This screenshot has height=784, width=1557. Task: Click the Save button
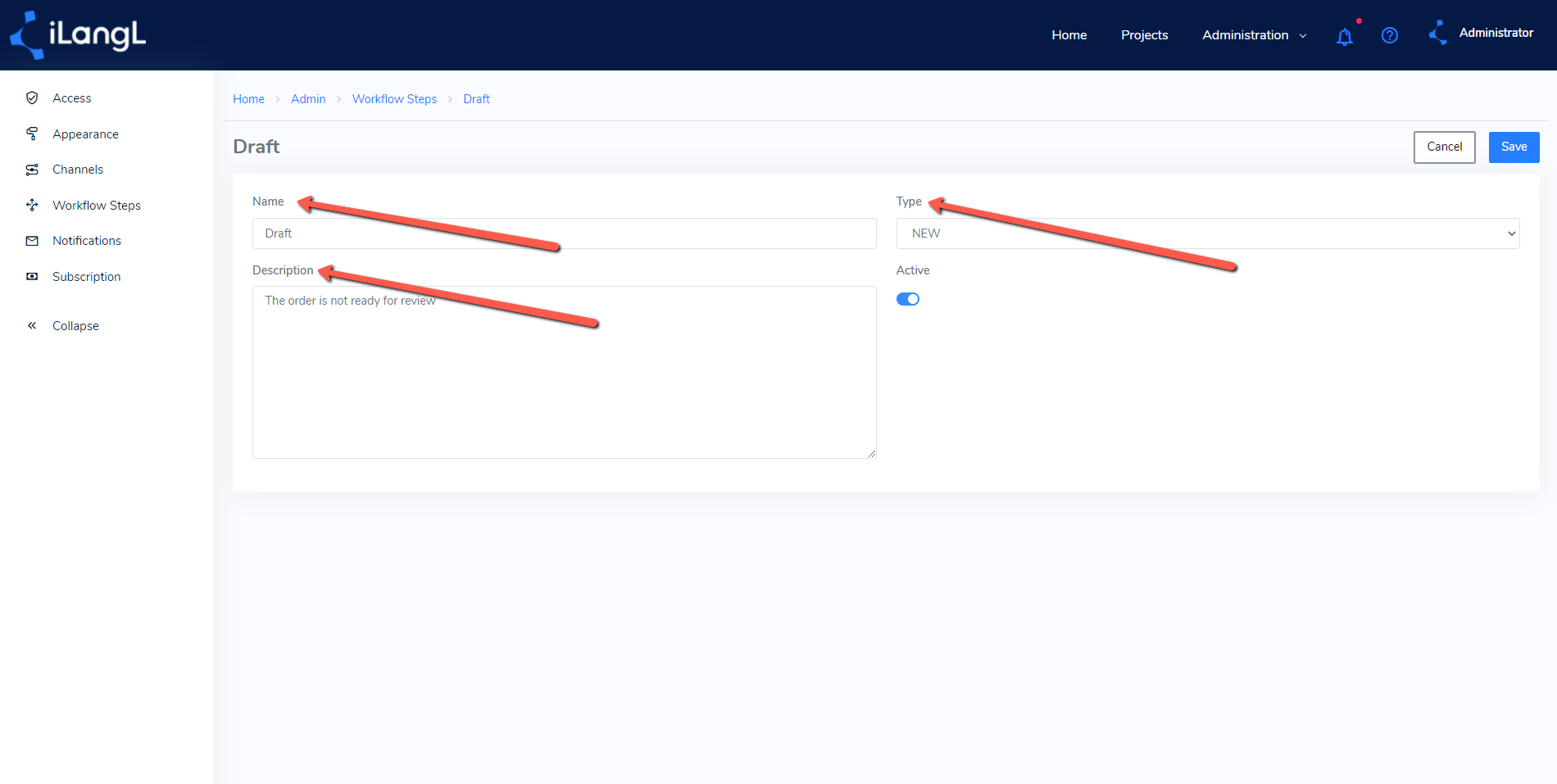pyautogui.click(x=1514, y=147)
